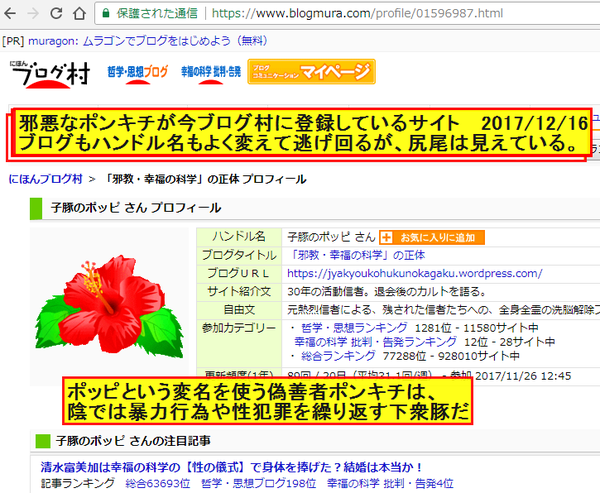Open the 幸福の科学 批判・告発 header tab
600x493 pixels.
click(x=211, y=72)
